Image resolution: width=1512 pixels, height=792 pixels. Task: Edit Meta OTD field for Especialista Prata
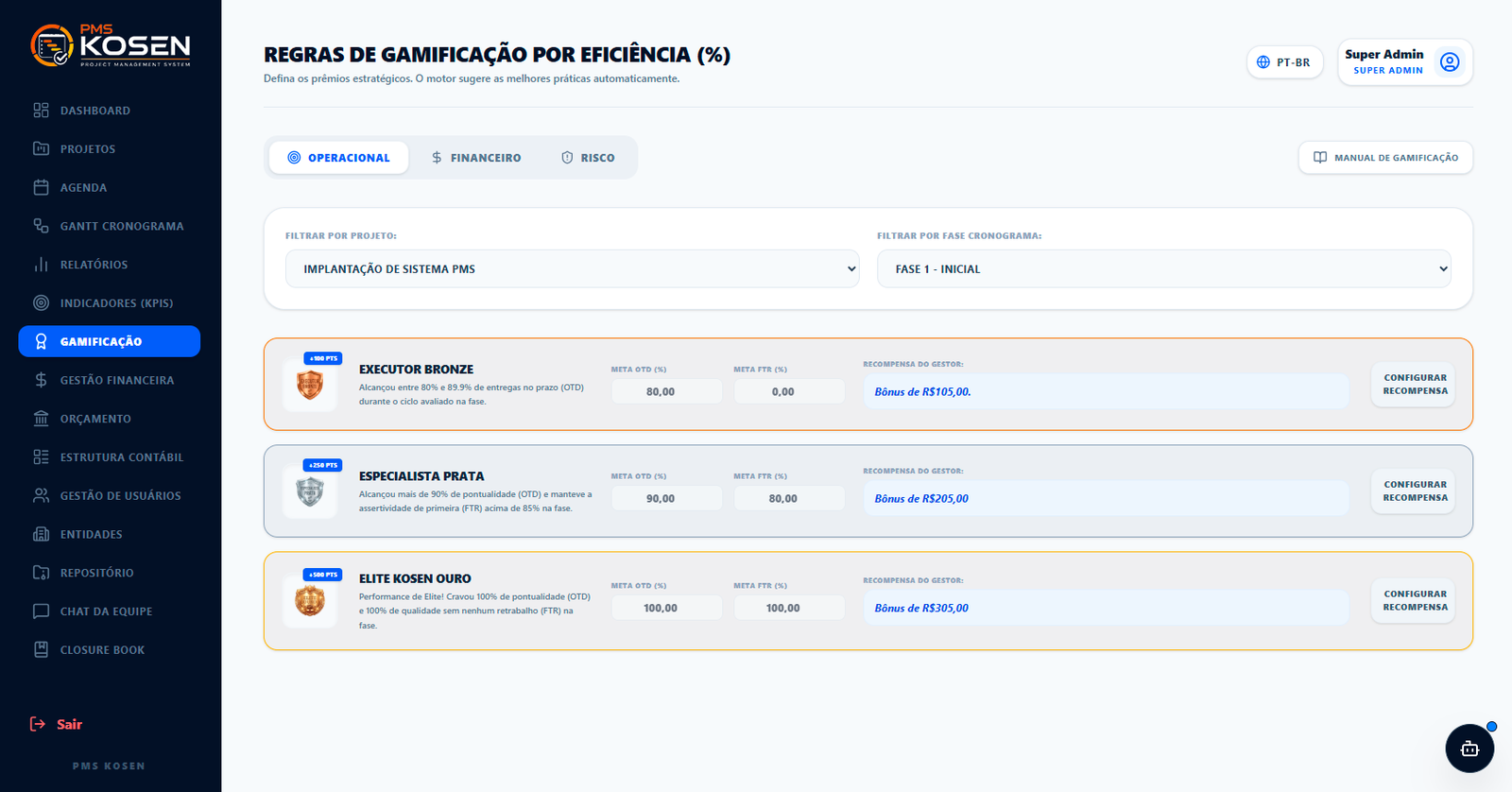click(666, 498)
